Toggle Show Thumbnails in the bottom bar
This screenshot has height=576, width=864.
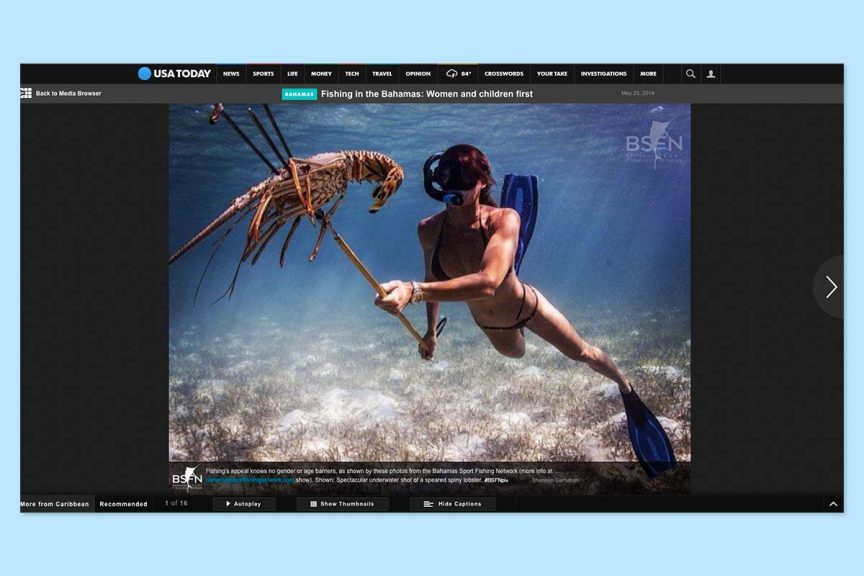(x=342, y=504)
